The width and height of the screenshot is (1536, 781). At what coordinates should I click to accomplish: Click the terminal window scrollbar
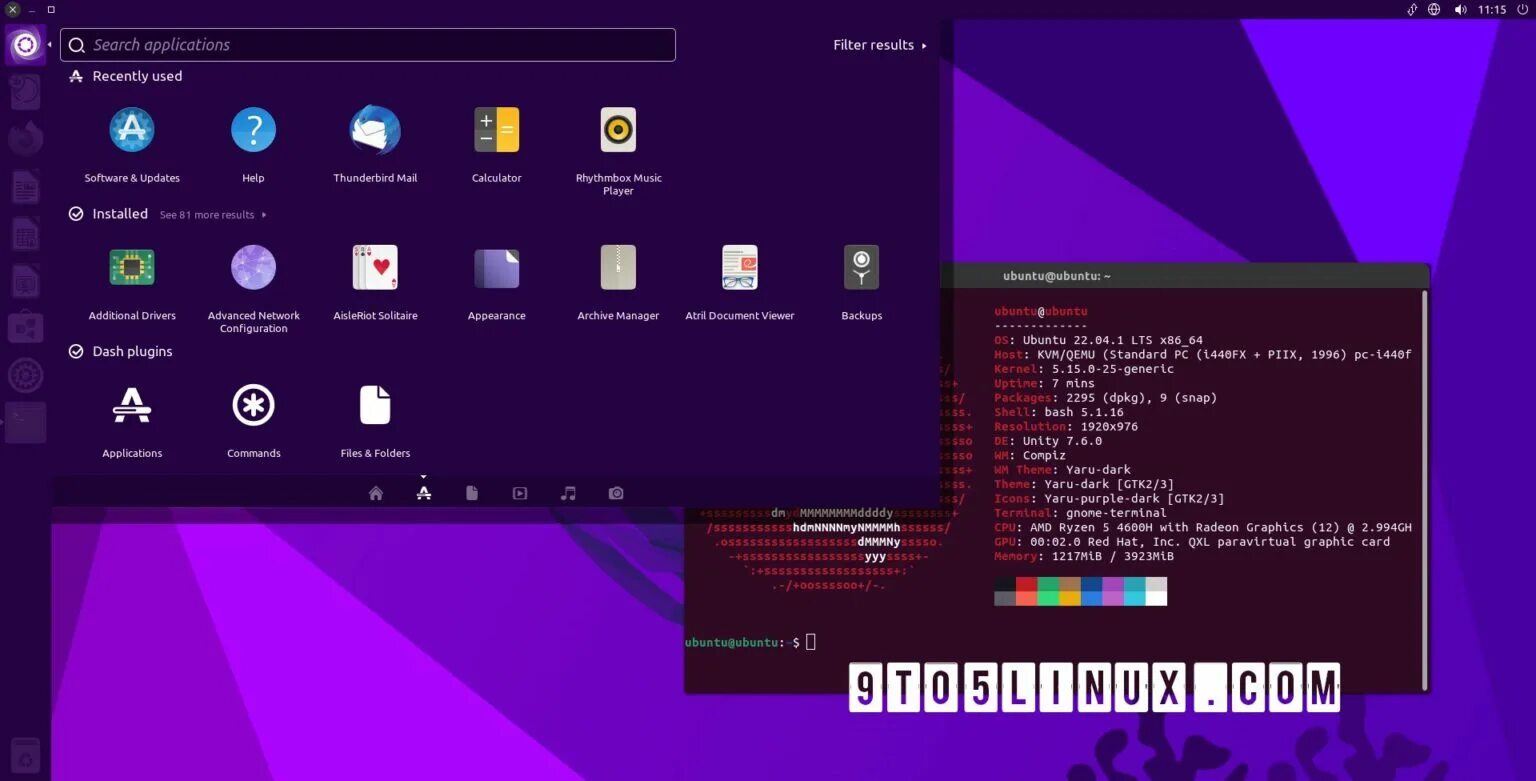1424,490
